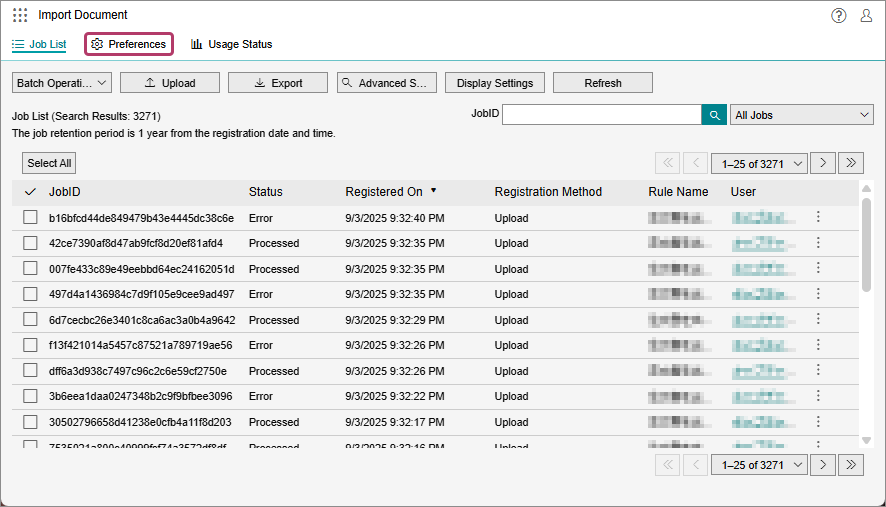Open the Usage Status tab
The image size is (886, 507).
click(x=231, y=44)
